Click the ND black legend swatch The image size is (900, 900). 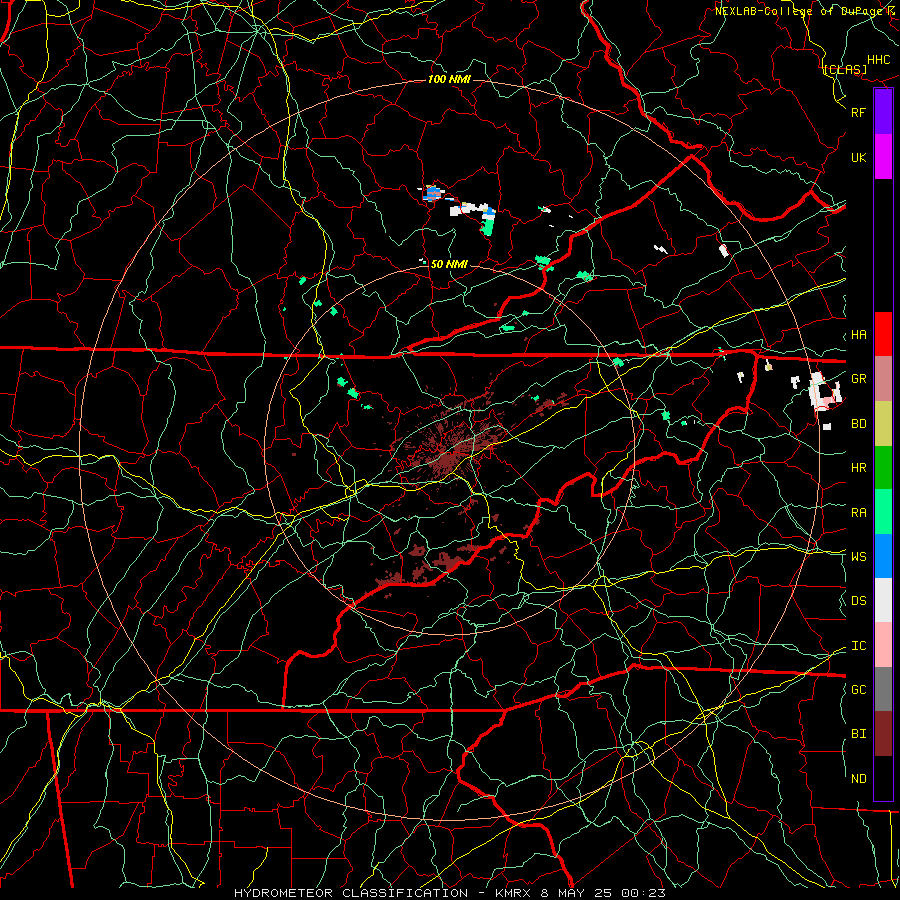883,778
